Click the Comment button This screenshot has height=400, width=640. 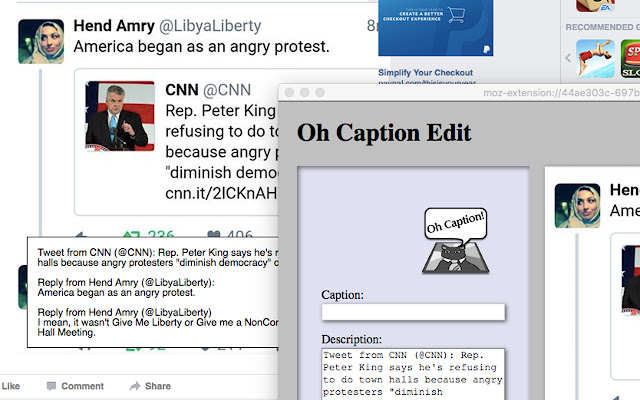click(76, 386)
